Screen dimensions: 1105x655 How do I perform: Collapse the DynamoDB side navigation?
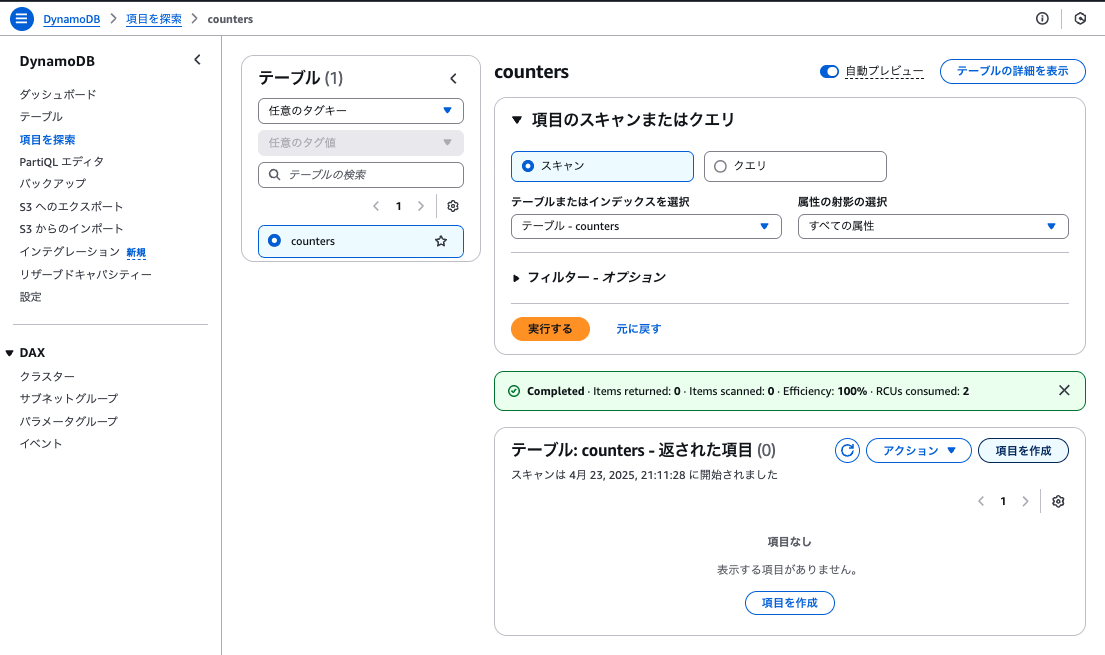click(197, 60)
